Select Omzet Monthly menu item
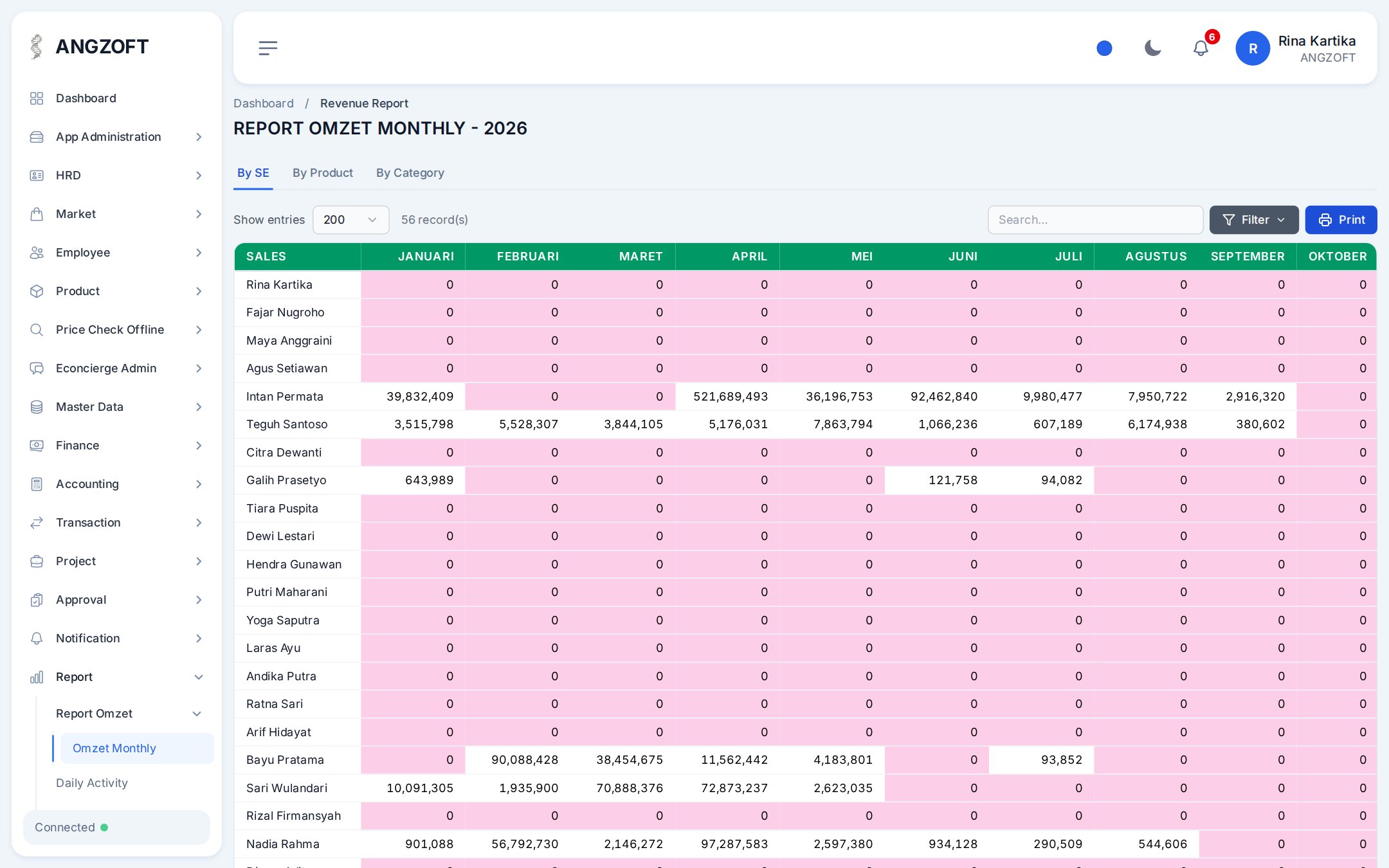The height and width of the screenshot is (868, 1389). [136, 748]
